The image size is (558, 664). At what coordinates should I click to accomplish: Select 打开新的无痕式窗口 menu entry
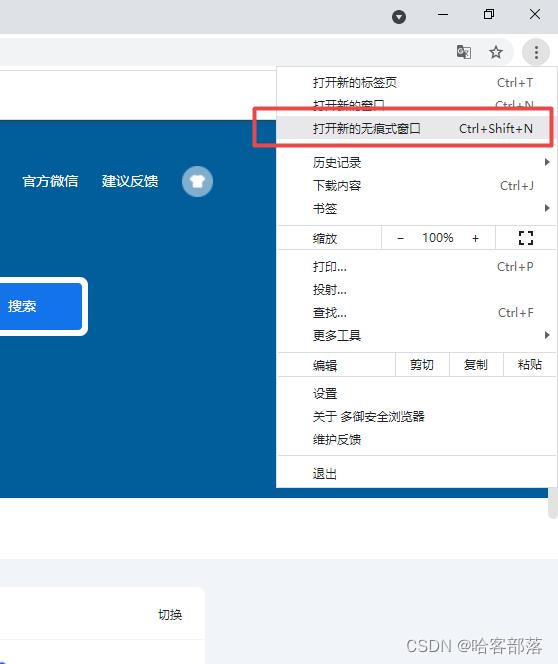coord(417,128)
